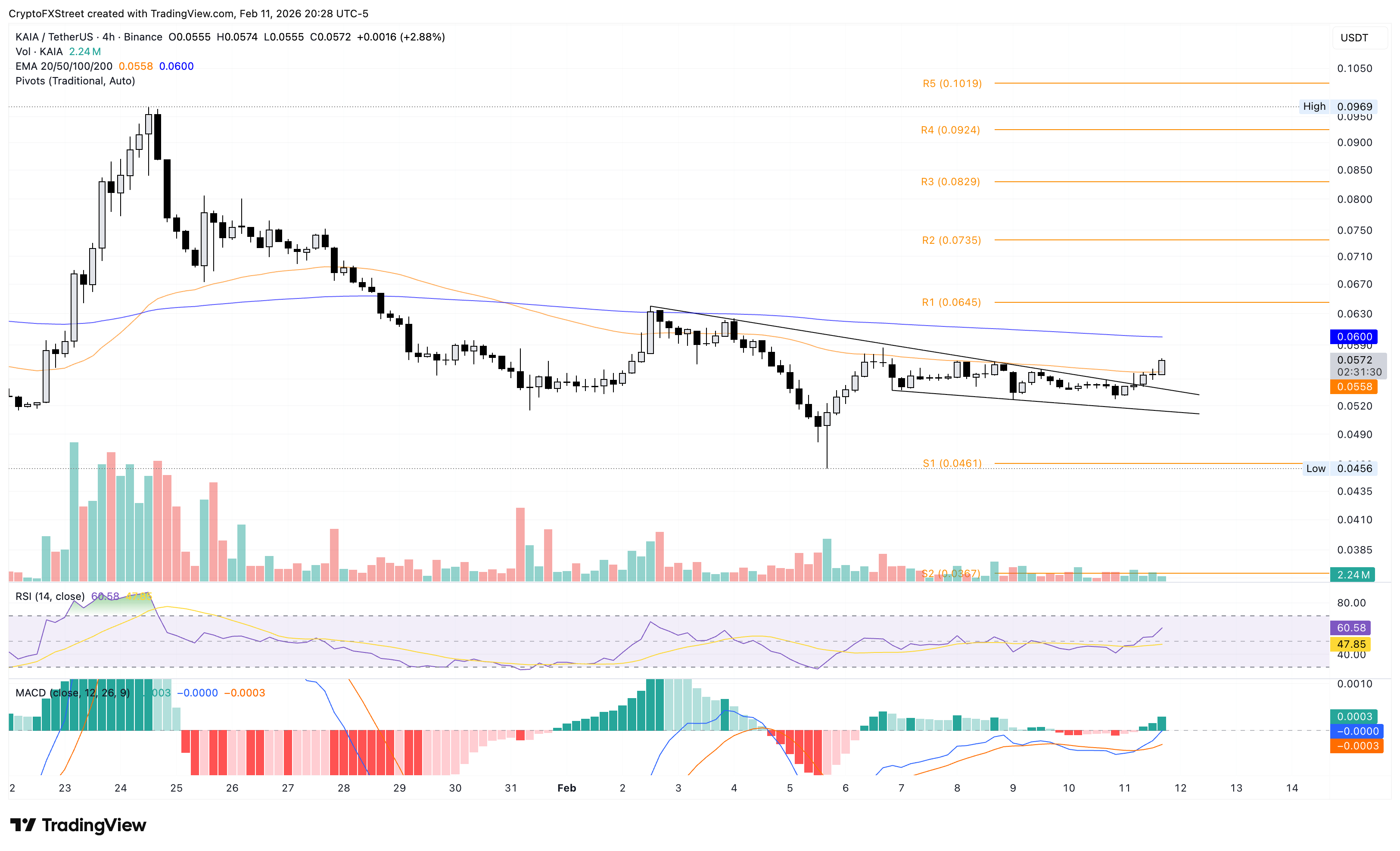Image resolution: width=1400 pixels, height=851 pixels.
Task: Open the MACD (close, 12, 26, 9) legend
Action: [x=72, y=693]
